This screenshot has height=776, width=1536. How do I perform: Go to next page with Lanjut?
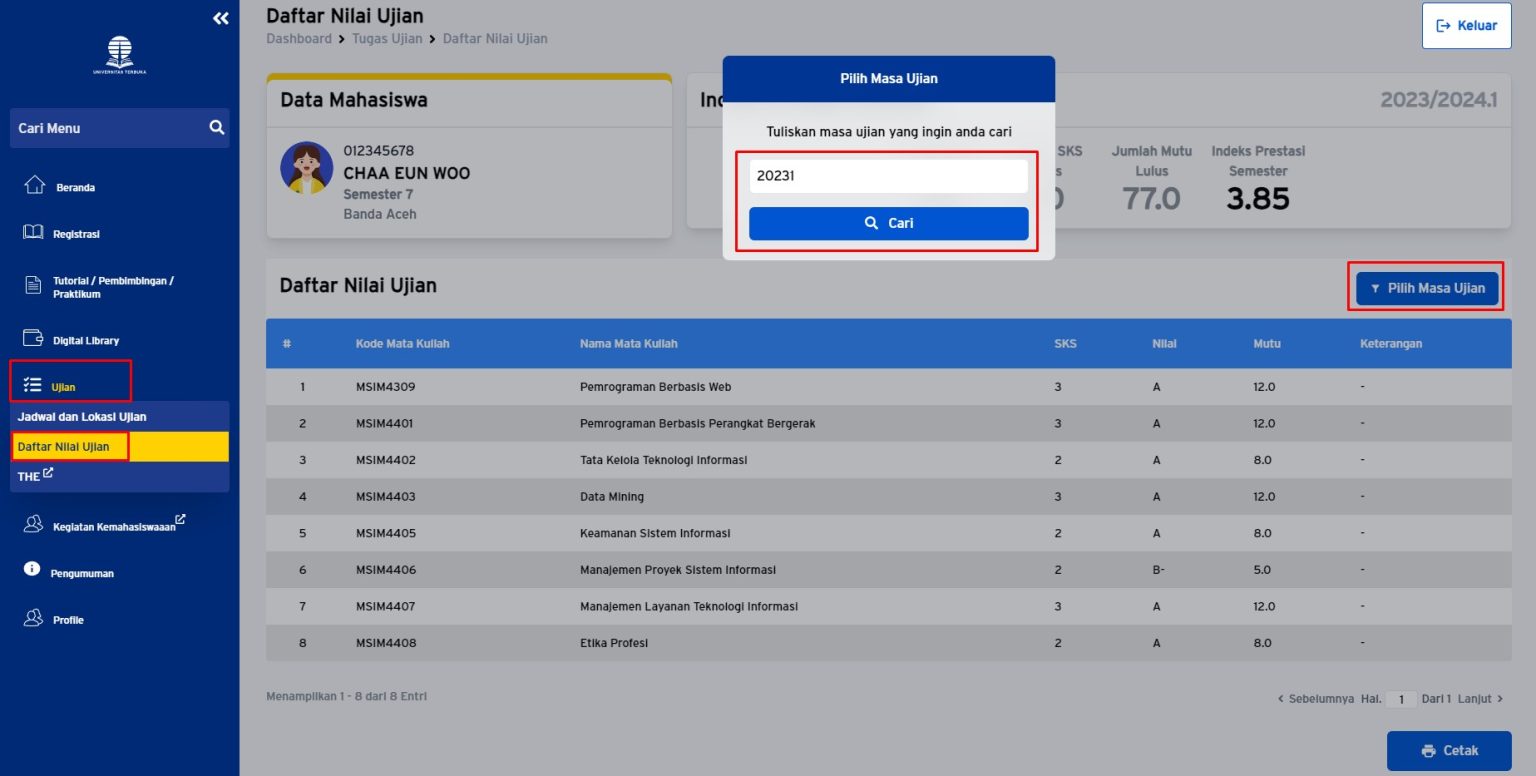click(x=1480, y=699)
